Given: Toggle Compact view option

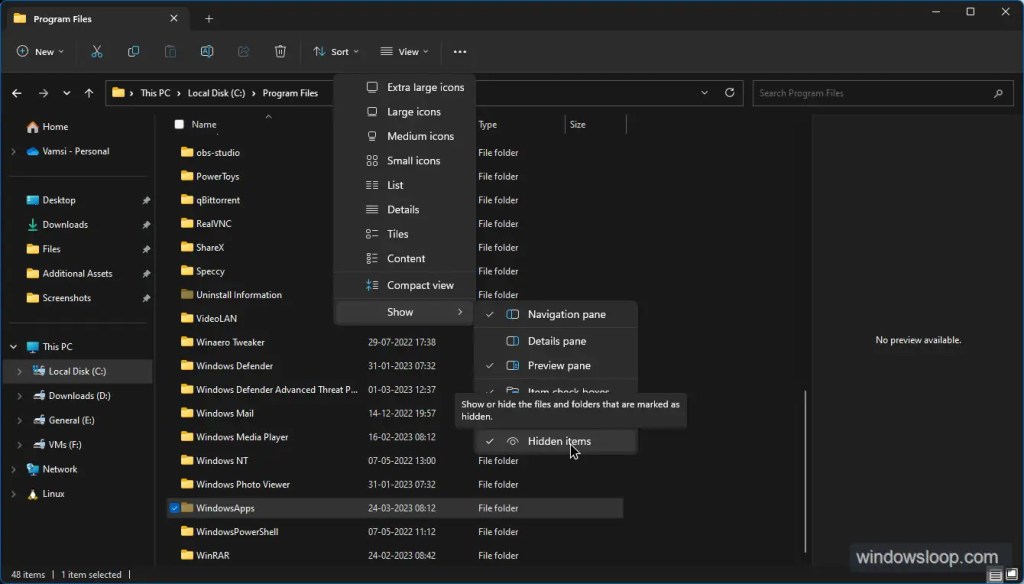Looking at the screenshot, I should point(404,285).
